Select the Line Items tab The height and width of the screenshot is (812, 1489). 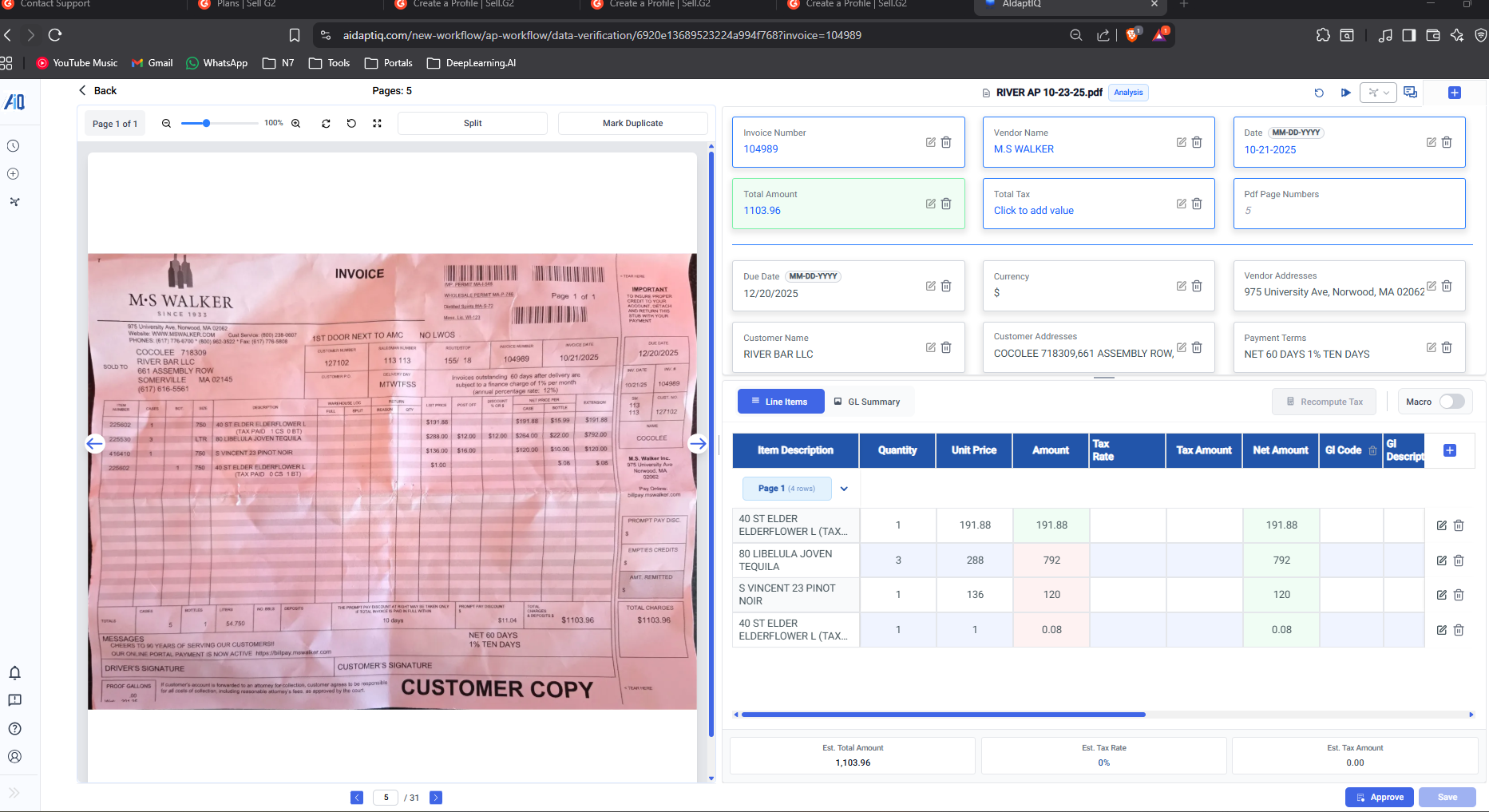pyautogui.click(x=780, y=402)
